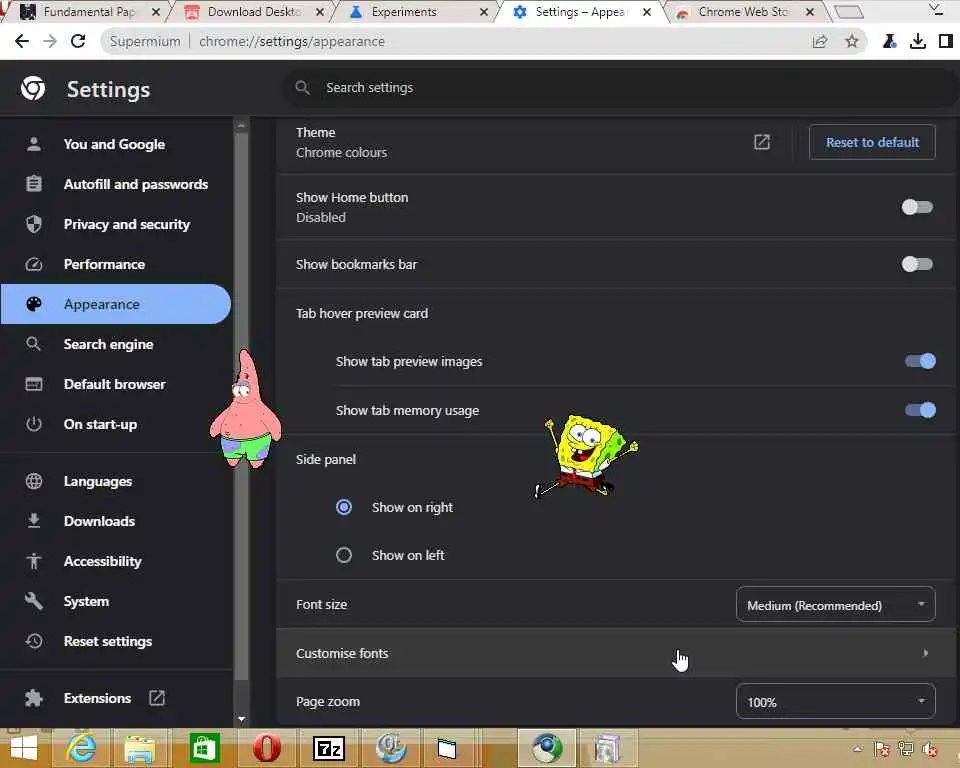Go back with the browser back arrow

coord(22,41)
